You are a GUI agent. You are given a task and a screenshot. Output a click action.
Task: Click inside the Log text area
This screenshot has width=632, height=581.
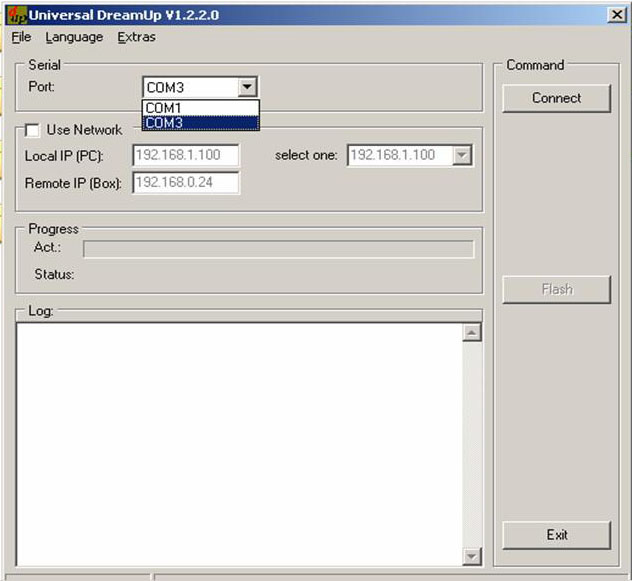coord(240,444)
